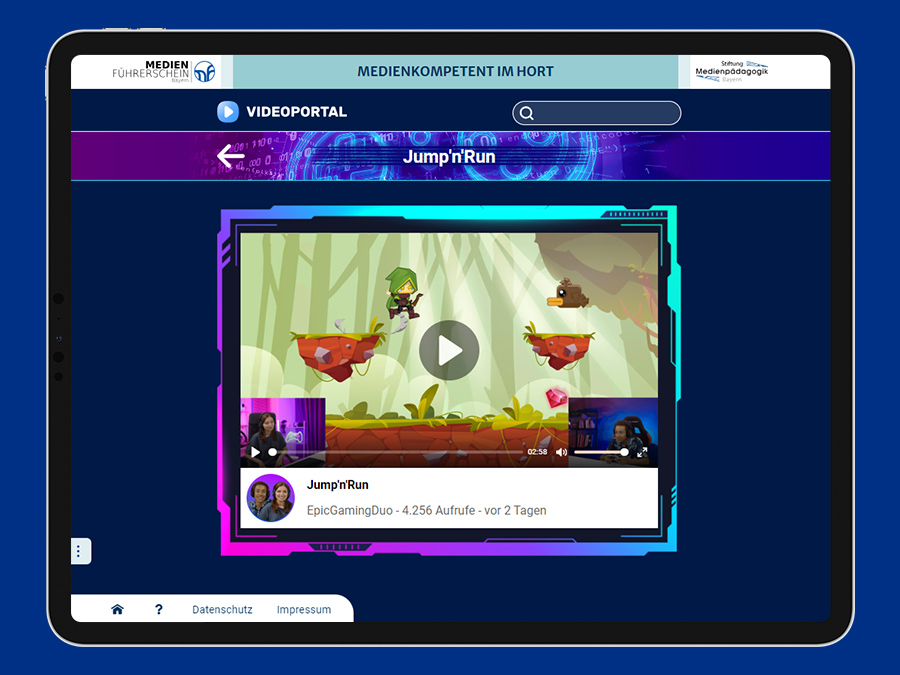Go to home via house icon

[x=117, y=609]
